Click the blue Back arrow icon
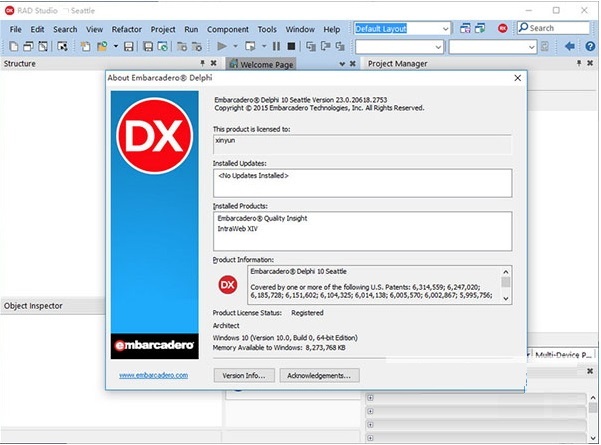The image size is (601, 445). click(570, 46)
